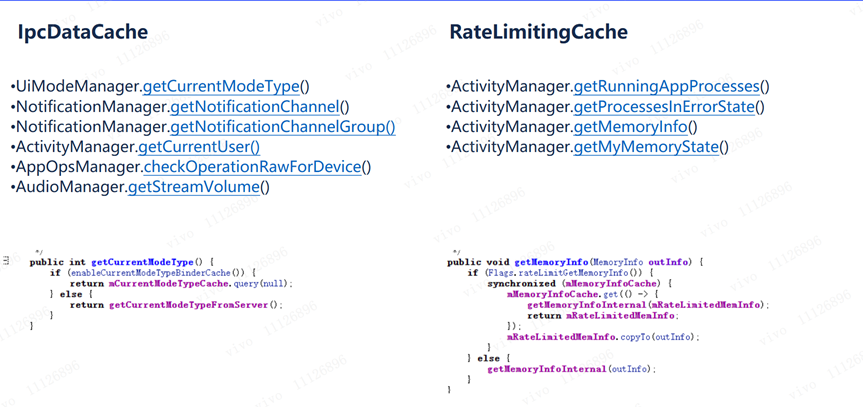Click the getMemoryInfo hyperlink

tap(630, 127)
